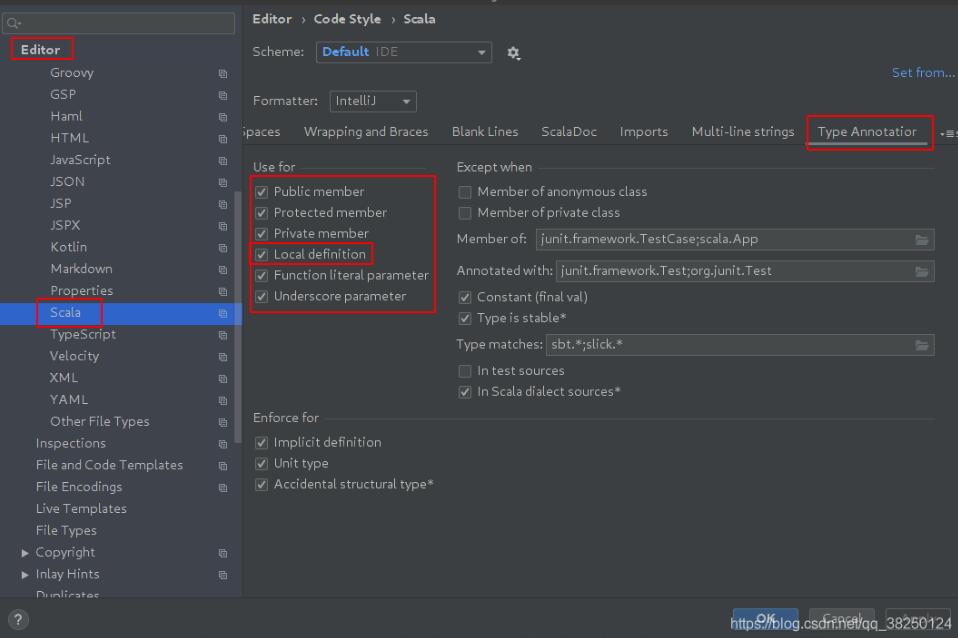Click the 'Set from...' link
This screenshot has width=958, height=638.
click(x=922, y=73)
